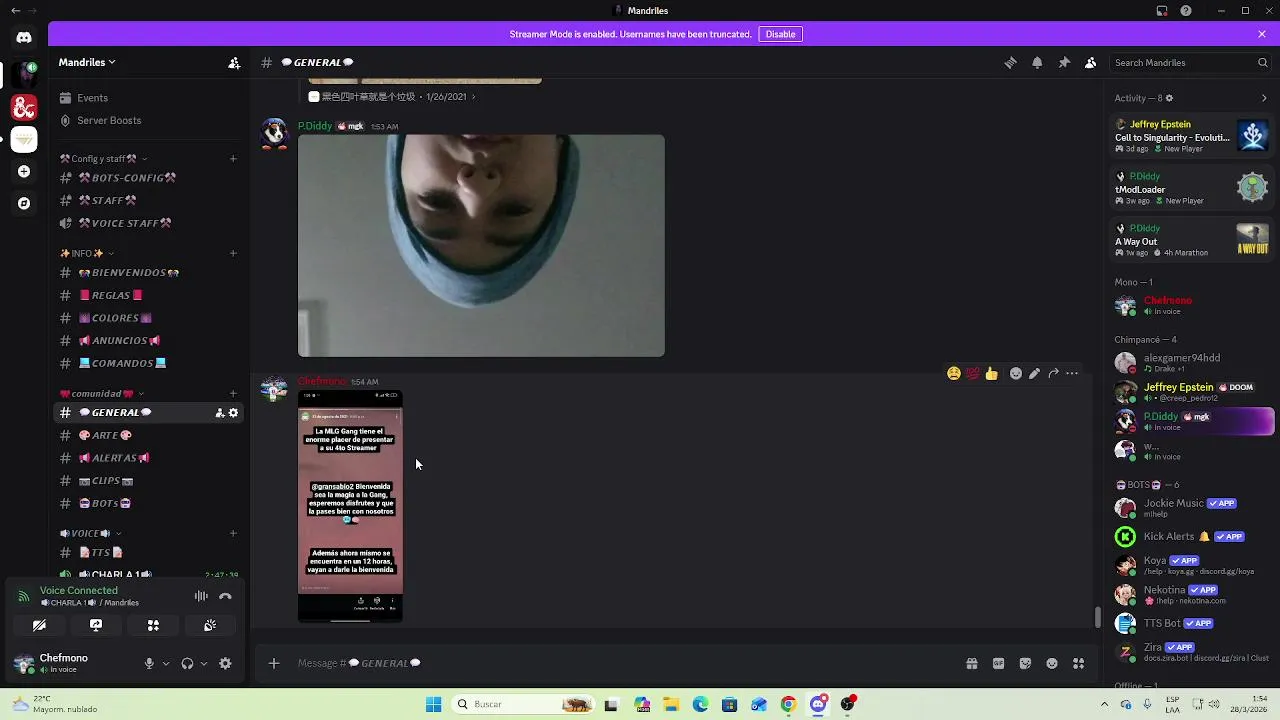Open Activity settings gear icon

click(x=1169, y=98)
